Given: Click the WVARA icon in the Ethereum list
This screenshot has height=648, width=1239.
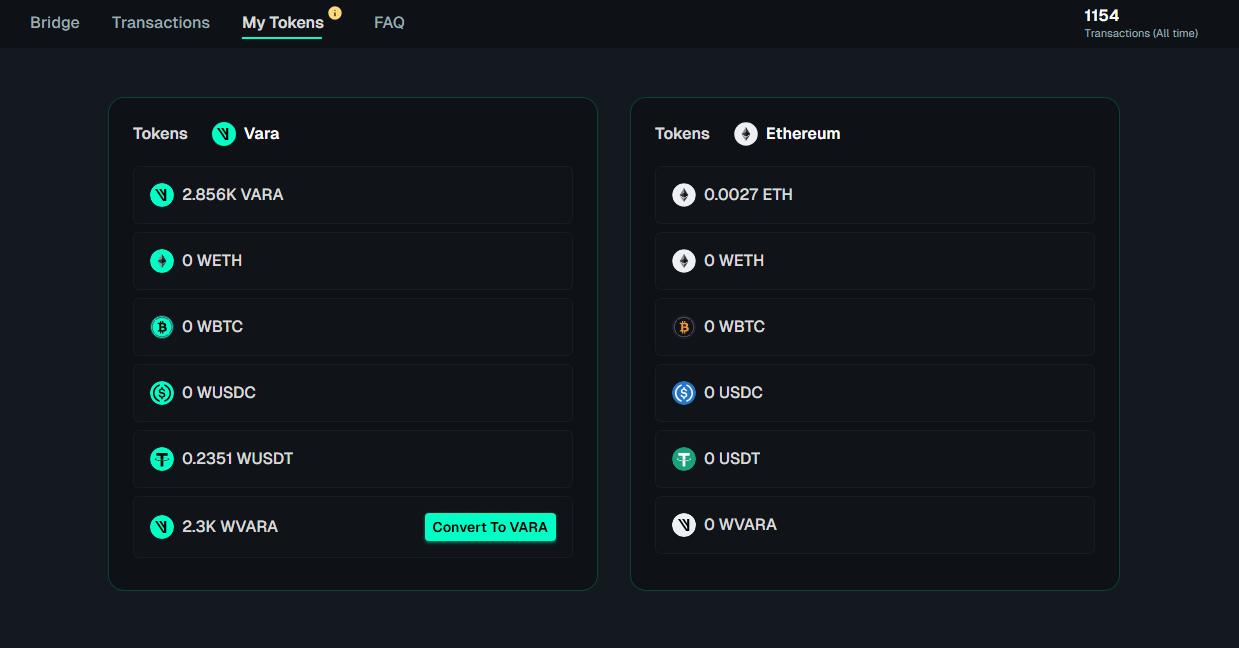Looking at the screenshot, I should (684, 525).
